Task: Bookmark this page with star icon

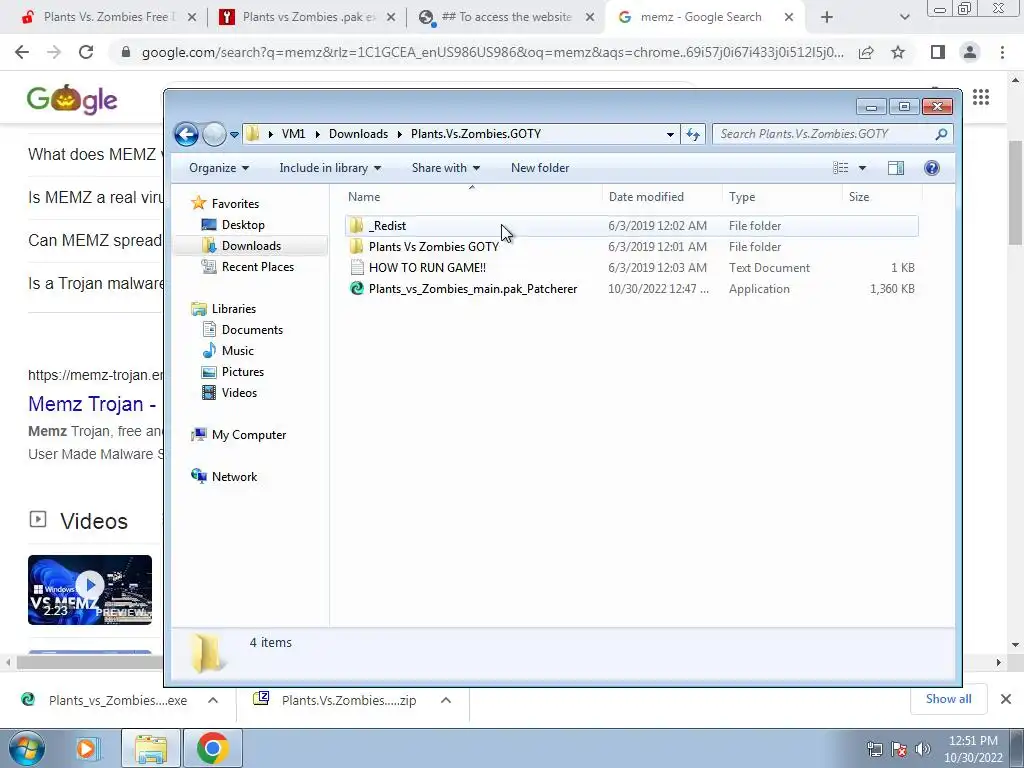Action: [898, 52]
